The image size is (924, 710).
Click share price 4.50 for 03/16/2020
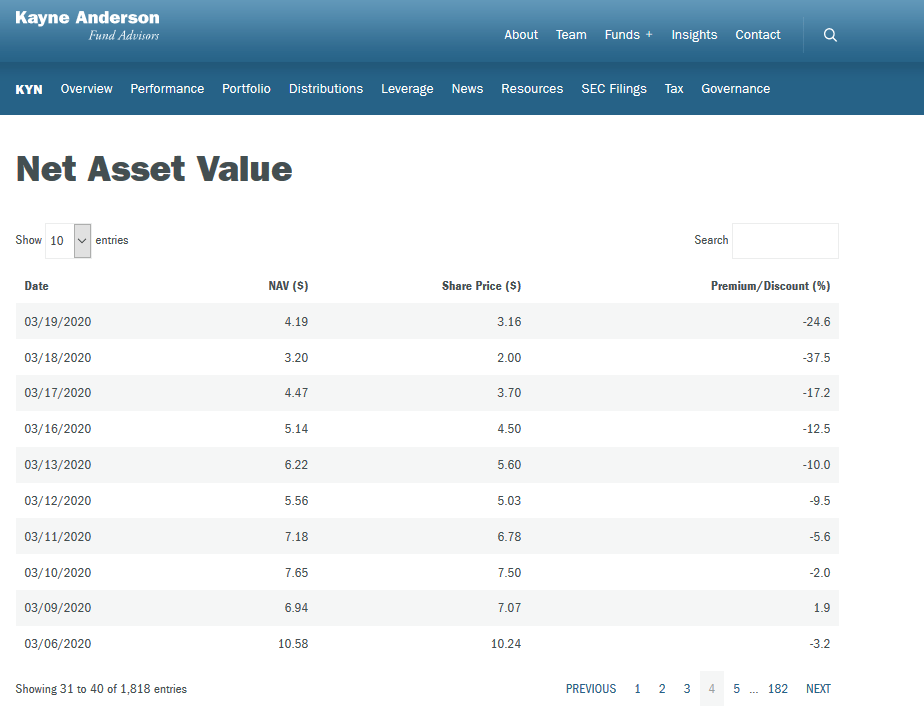(509, 429)
